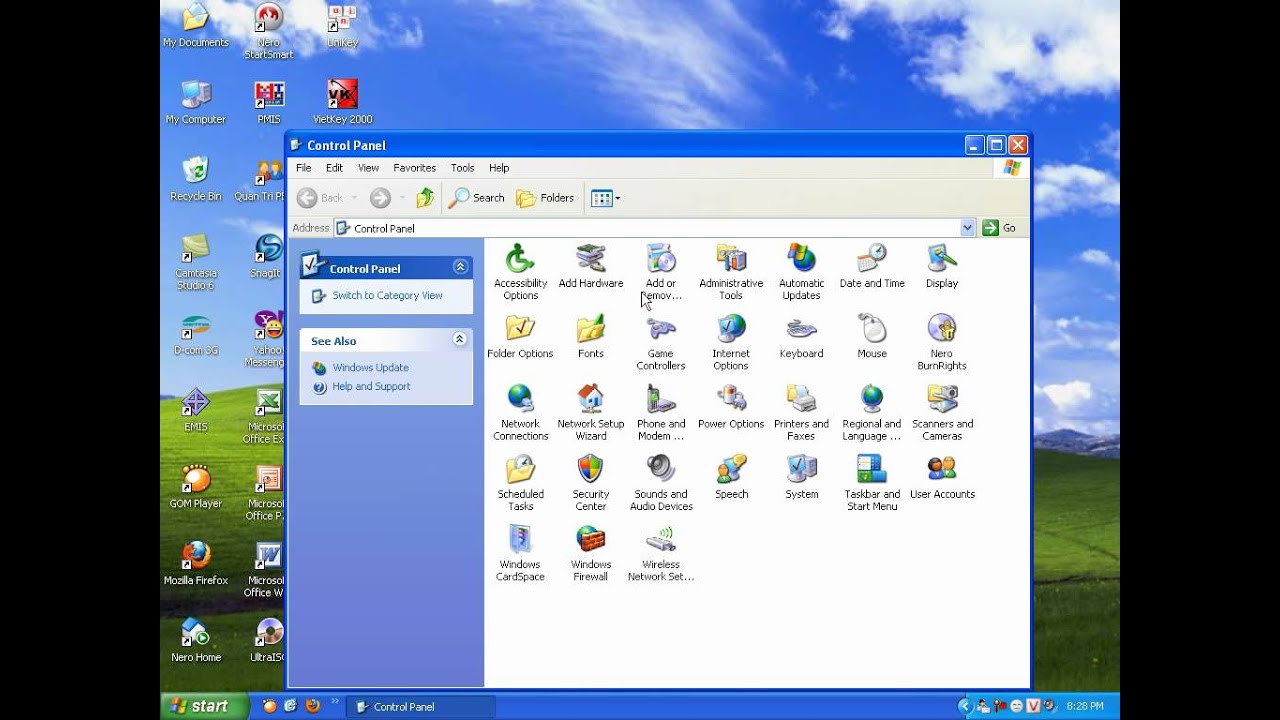Collapse the See Also section

click(460, 339)
